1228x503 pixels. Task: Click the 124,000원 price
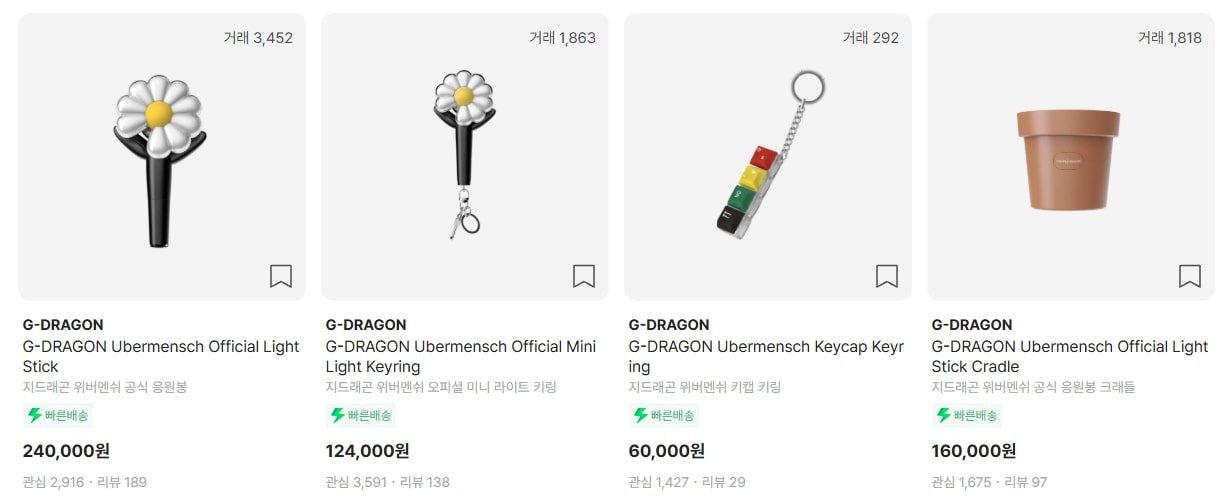(367, 451)
